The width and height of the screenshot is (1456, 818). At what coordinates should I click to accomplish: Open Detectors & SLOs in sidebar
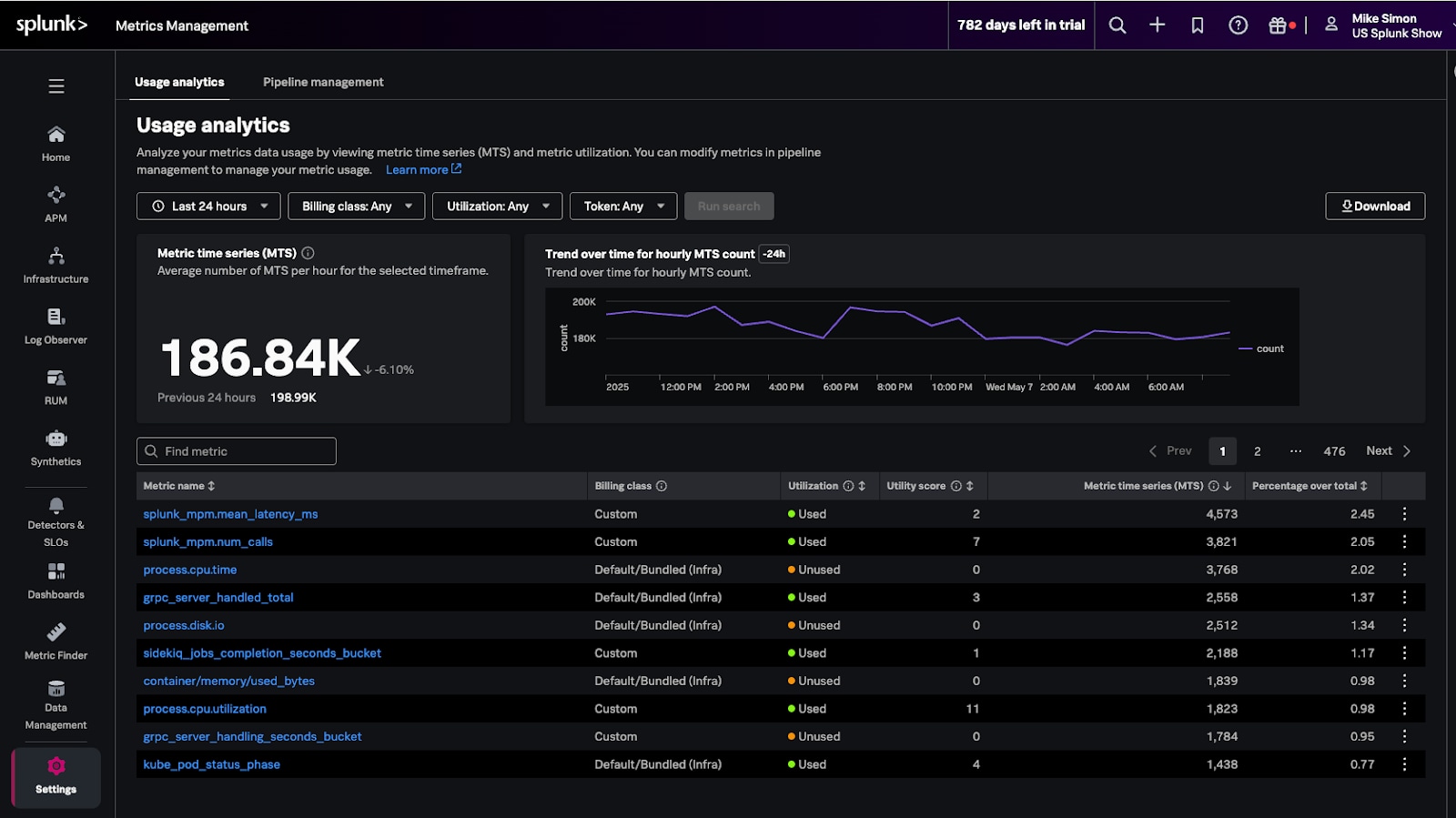[56, 522]
